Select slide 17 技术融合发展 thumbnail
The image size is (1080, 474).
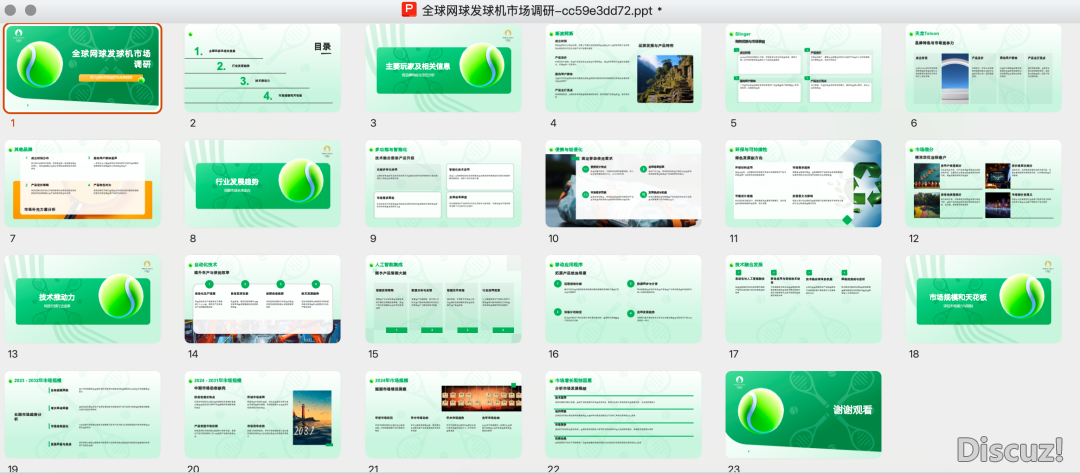point(803,300)
